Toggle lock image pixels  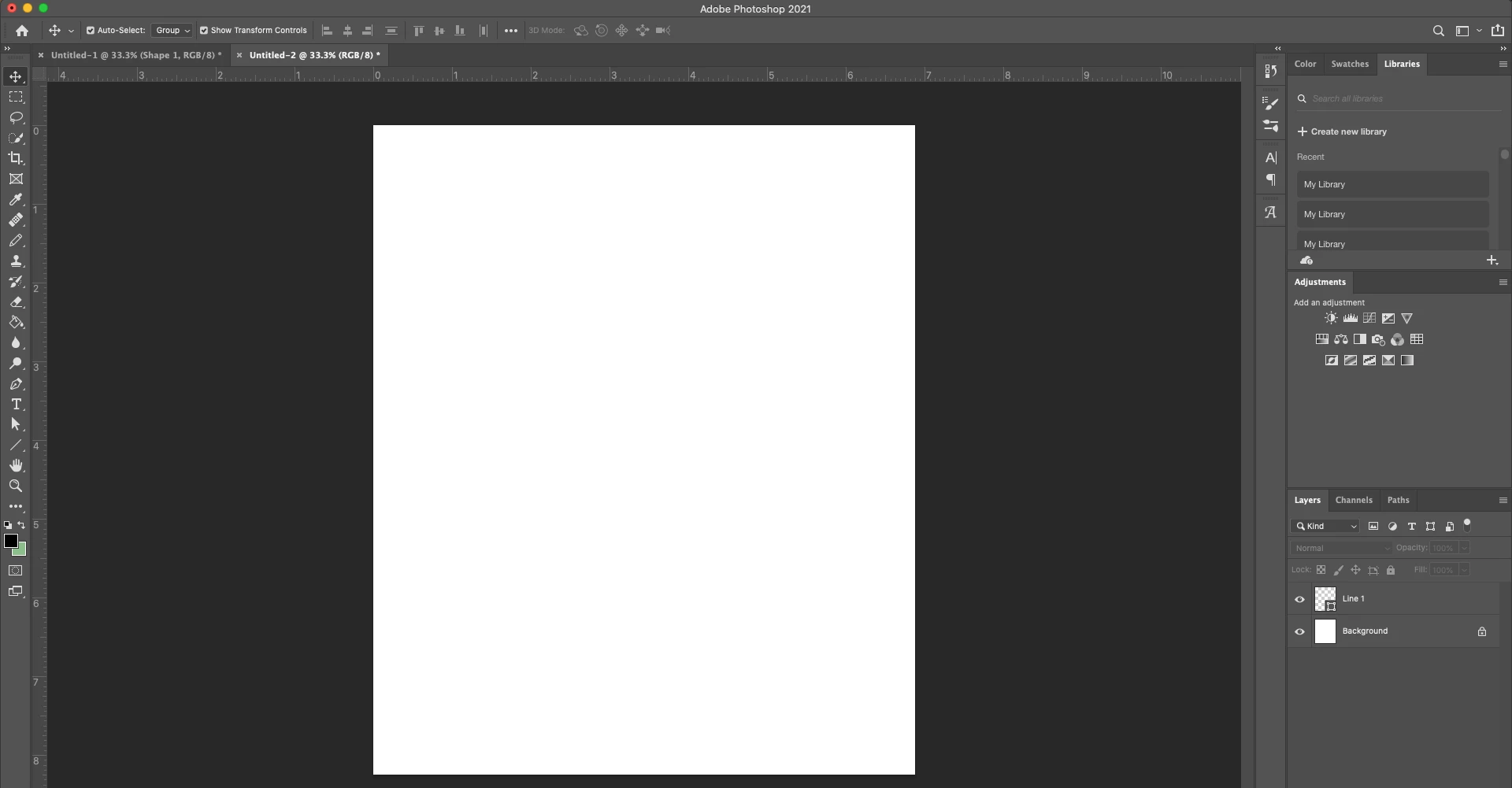pos(1338,570)
